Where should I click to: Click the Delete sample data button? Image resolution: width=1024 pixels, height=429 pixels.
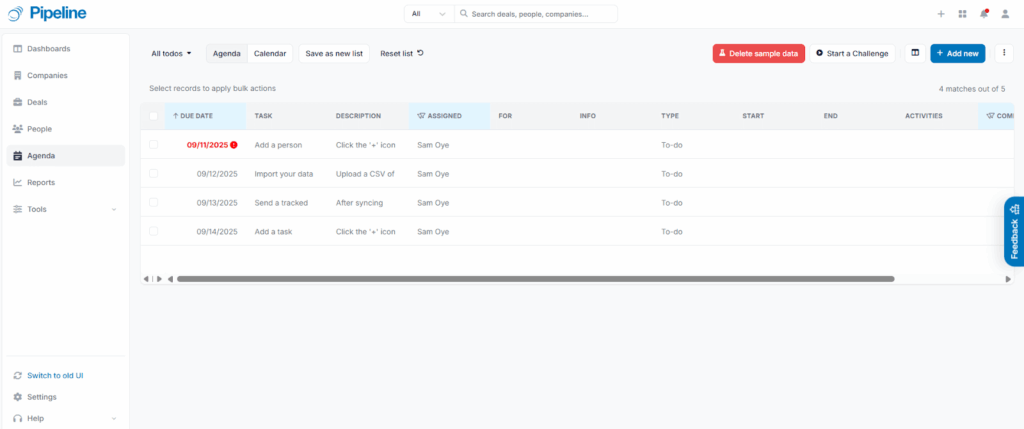[x=758, y=54]
